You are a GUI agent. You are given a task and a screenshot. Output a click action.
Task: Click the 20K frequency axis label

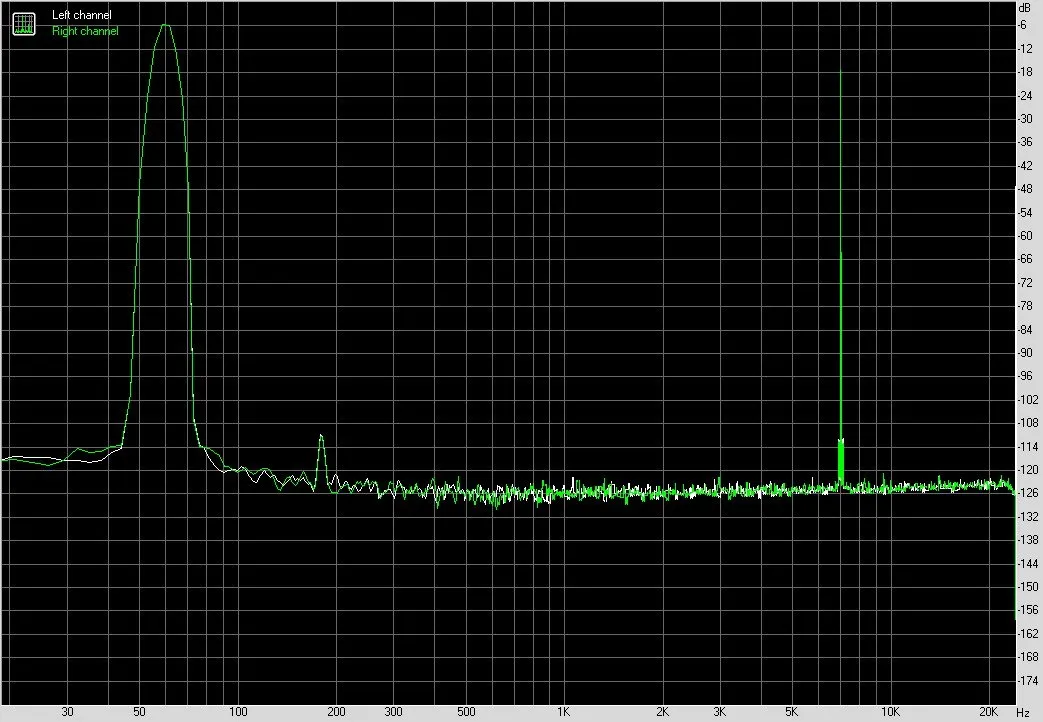pos(988,712)
